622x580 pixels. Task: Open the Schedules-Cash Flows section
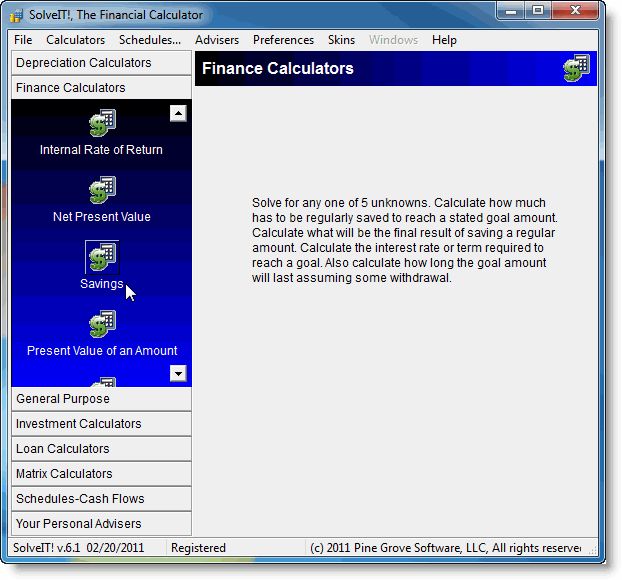click(x=101, y=499)
